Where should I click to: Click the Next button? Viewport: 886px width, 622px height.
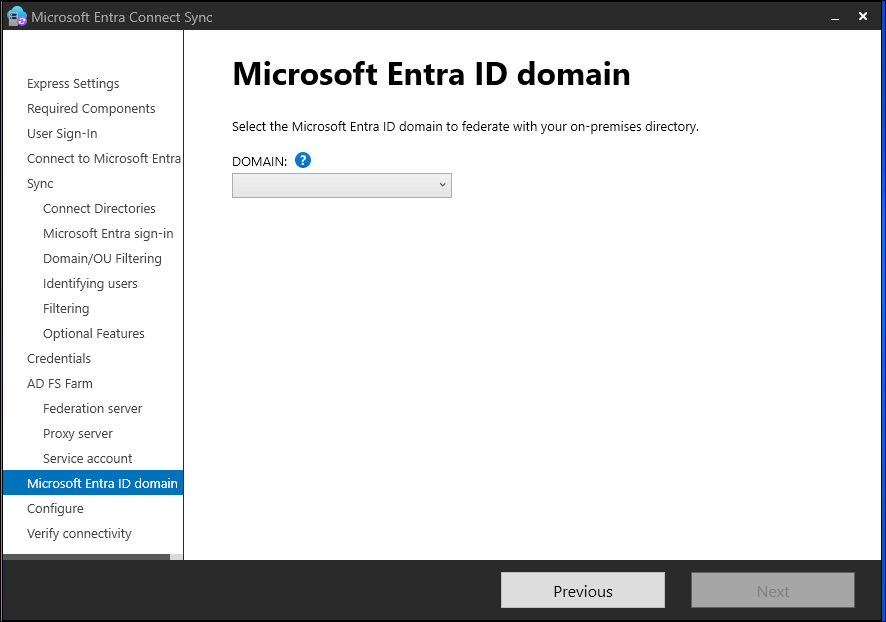click(x=772, y=591)
